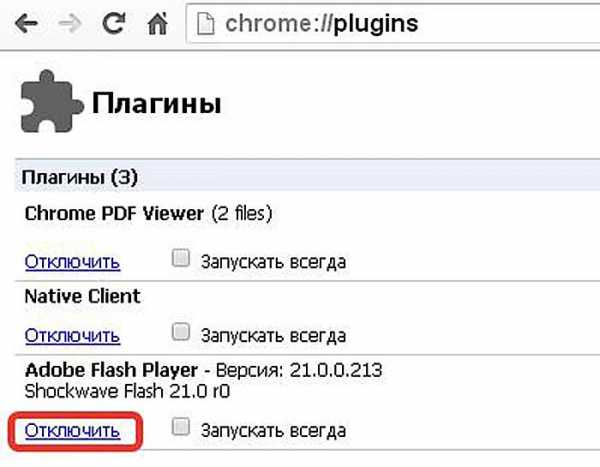This screenshot has width=600, height=467.
Task: Go back with the browser back arrow
Action: coord(26,24)
